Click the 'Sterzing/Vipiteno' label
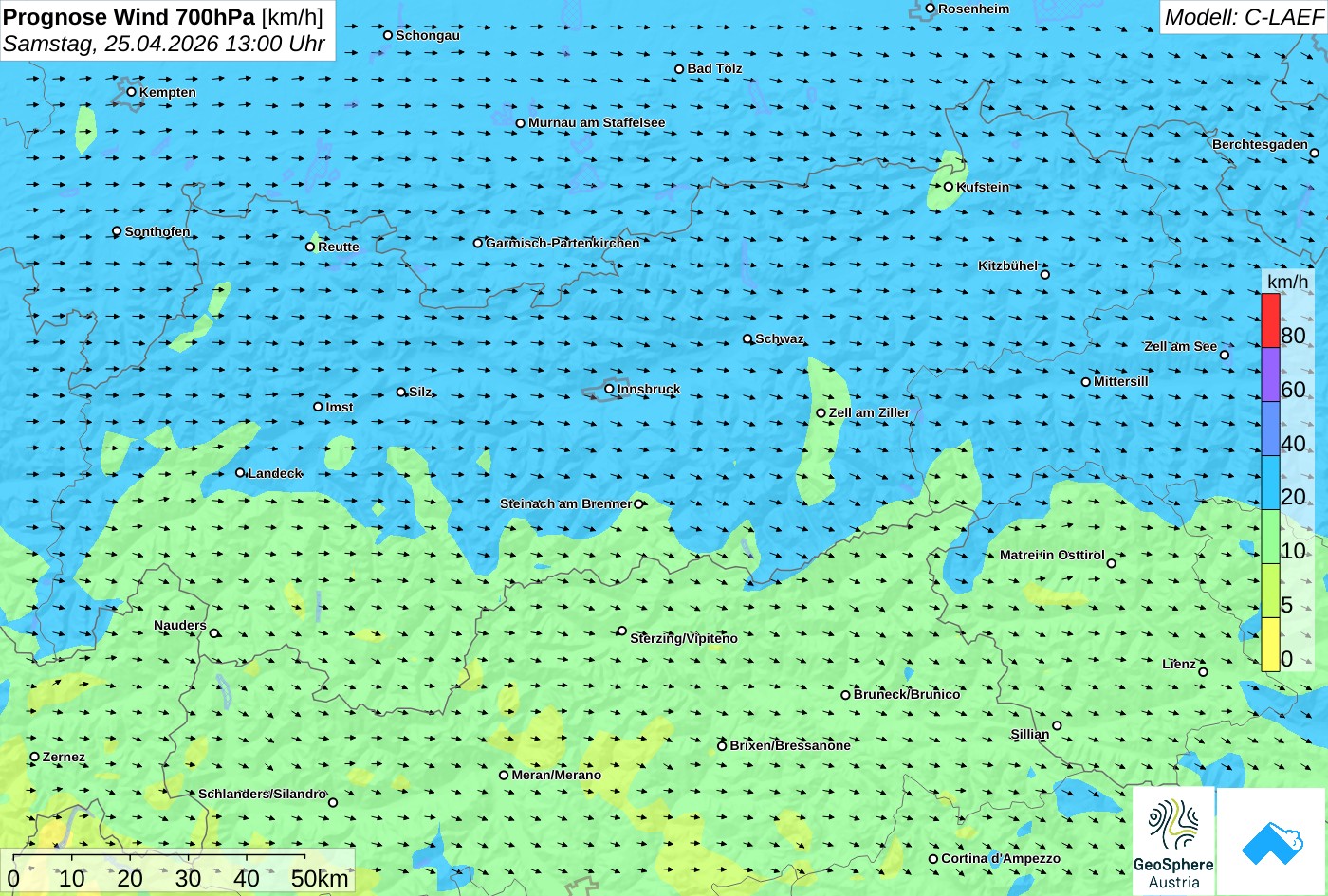This screenshot has height=896, width=1328. 684,638
